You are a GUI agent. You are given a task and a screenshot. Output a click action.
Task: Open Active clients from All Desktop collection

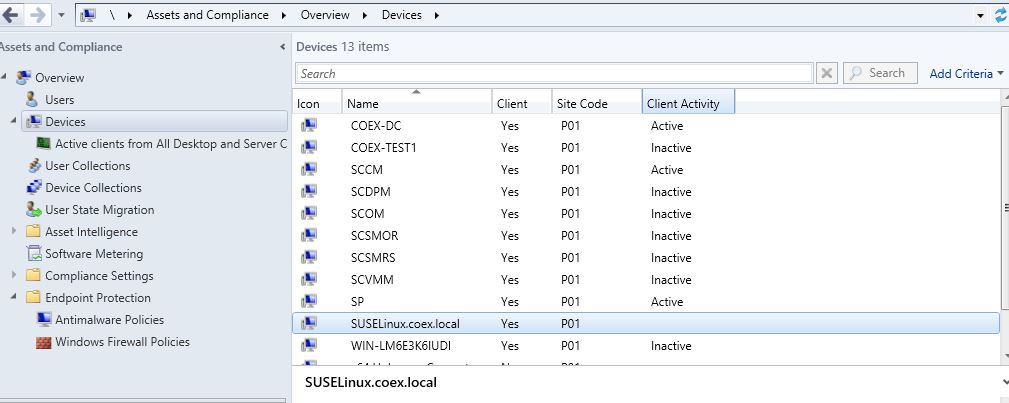click(x=171, y=144)
